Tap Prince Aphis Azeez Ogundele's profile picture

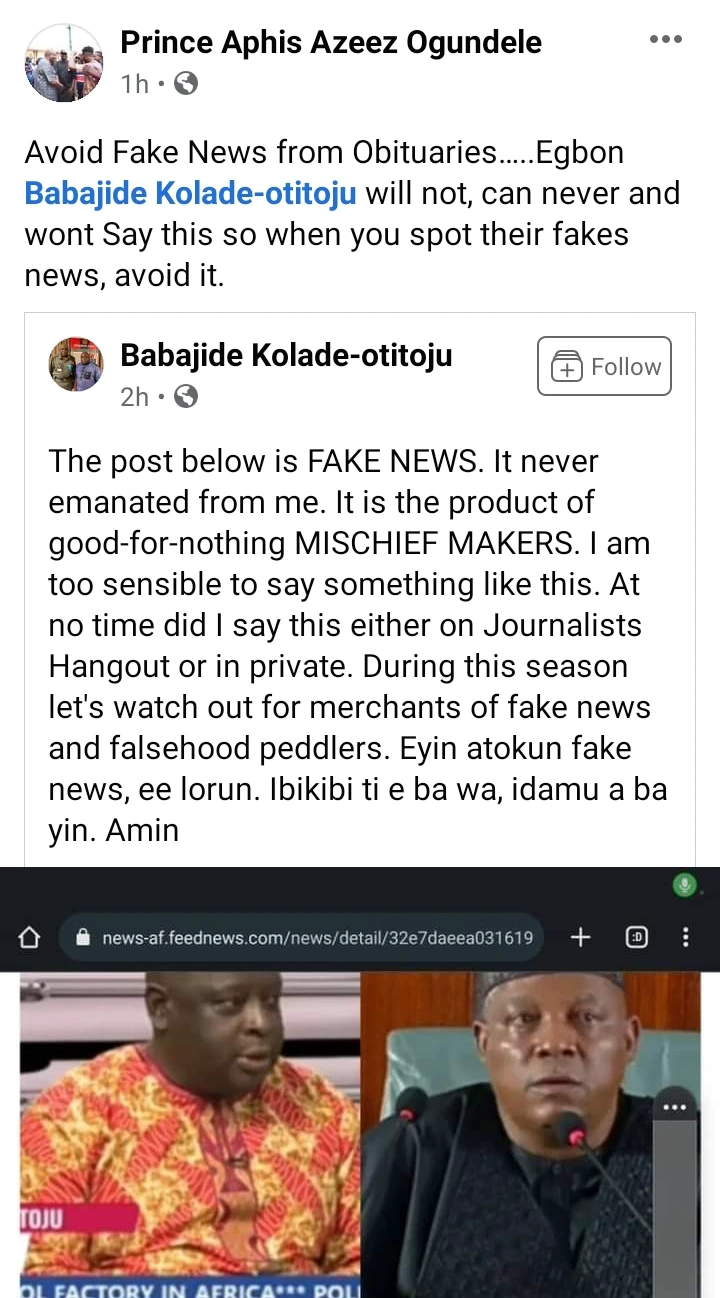click(63, 63)
